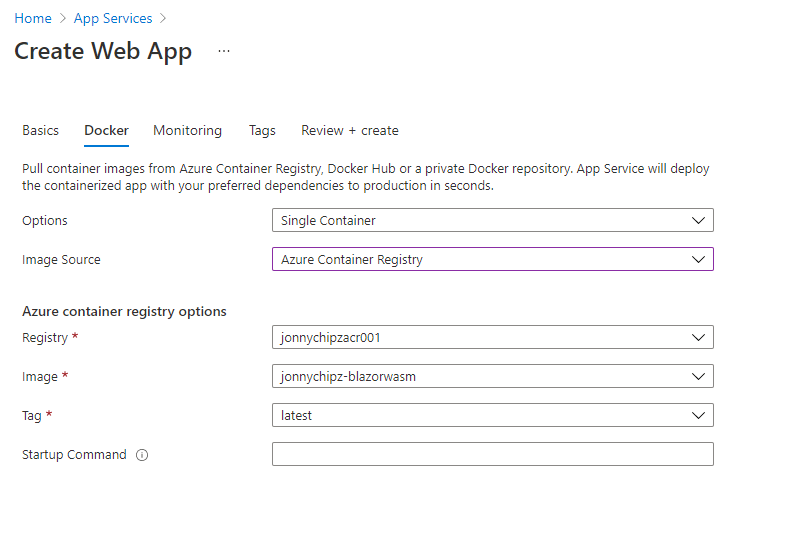Click the chevron arrow in Image Source dropdown
Screen dimensions: 802x560
[x=698, y=259]
